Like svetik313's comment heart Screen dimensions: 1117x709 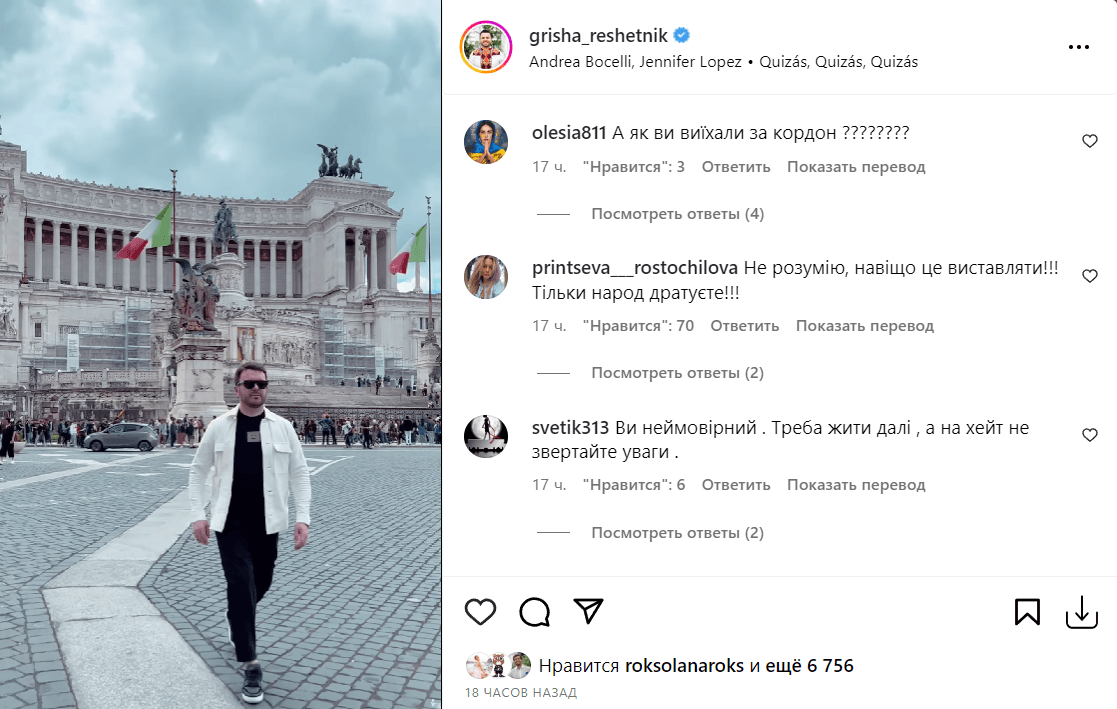pos(1089,435)
